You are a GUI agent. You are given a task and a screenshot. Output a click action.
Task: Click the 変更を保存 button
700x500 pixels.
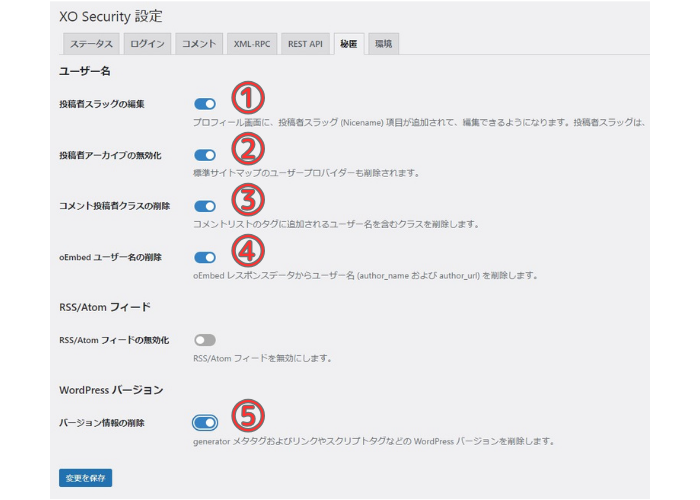tap(85, 478)
